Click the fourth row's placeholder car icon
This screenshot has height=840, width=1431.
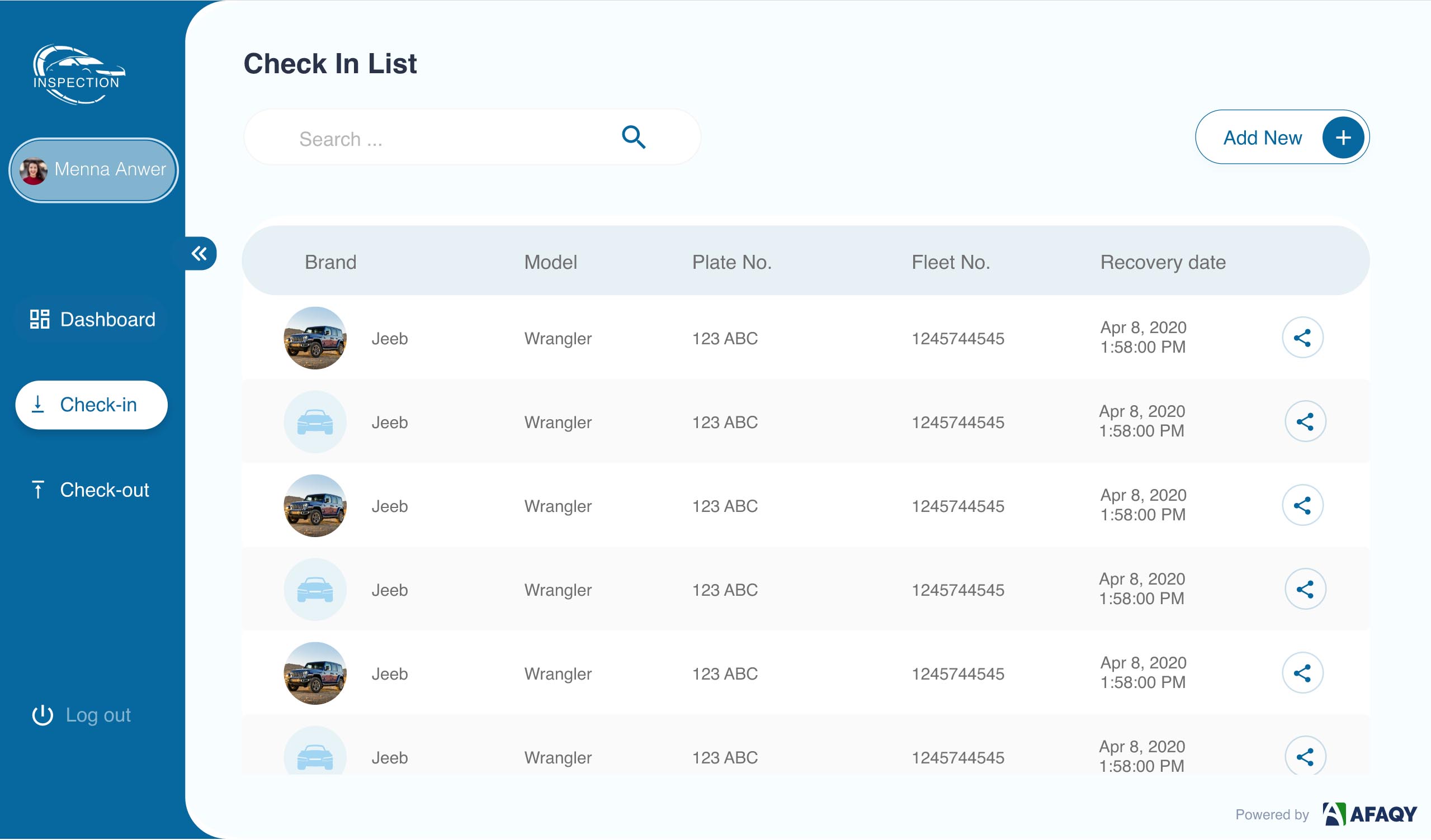coord(315,590)
